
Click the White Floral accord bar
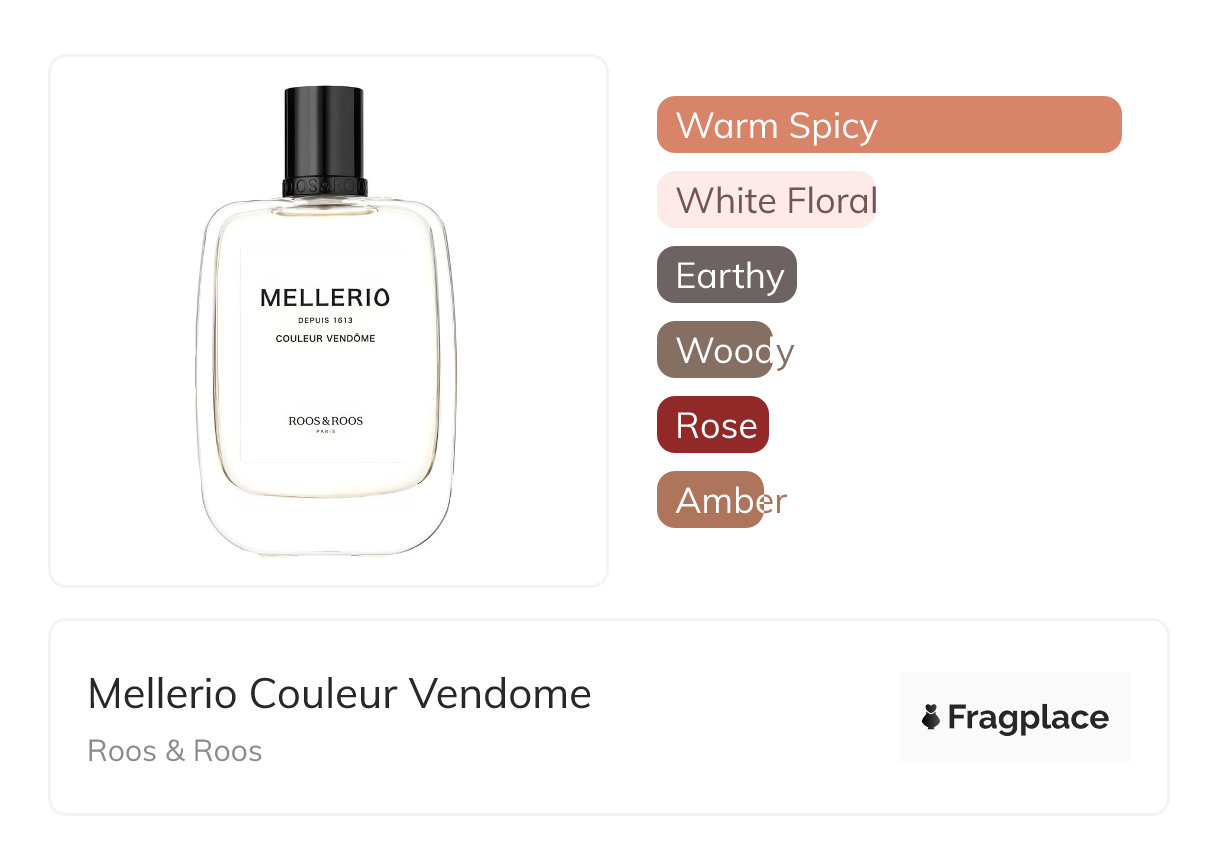[766, 200]
